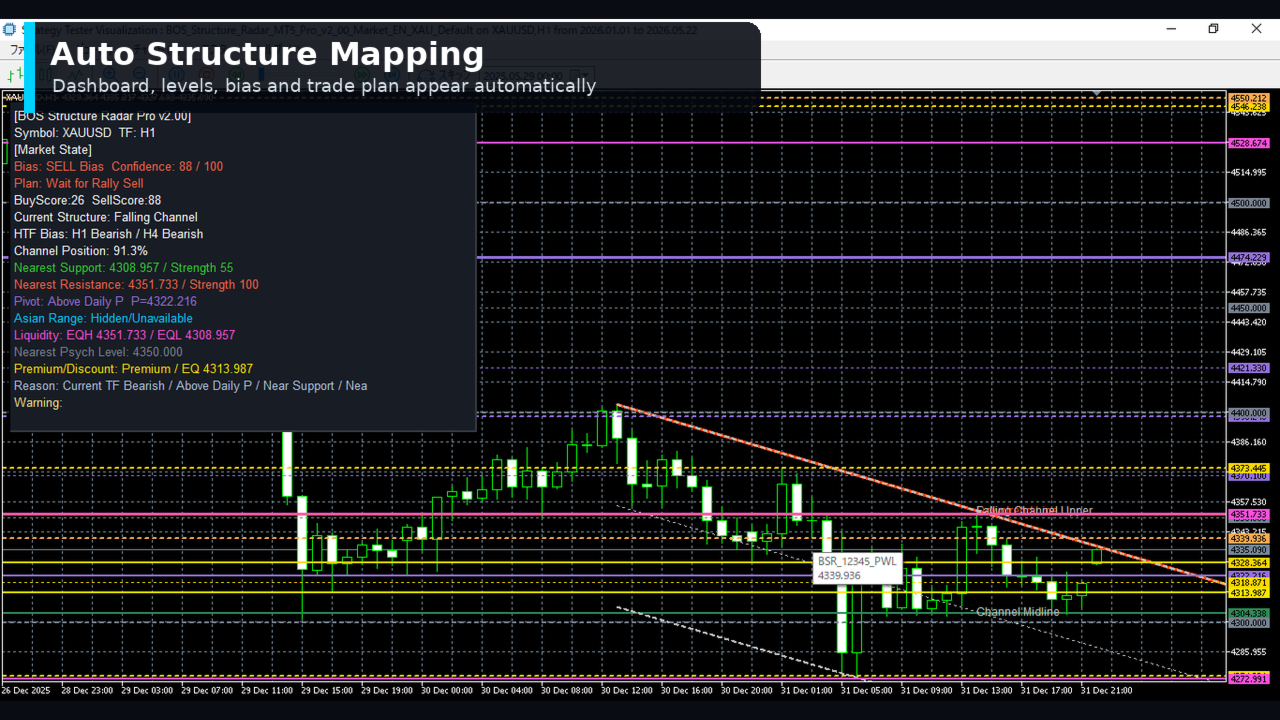Select the Channel Midline label
This screenshot has height=720, width=1280.
point(1018,612)
